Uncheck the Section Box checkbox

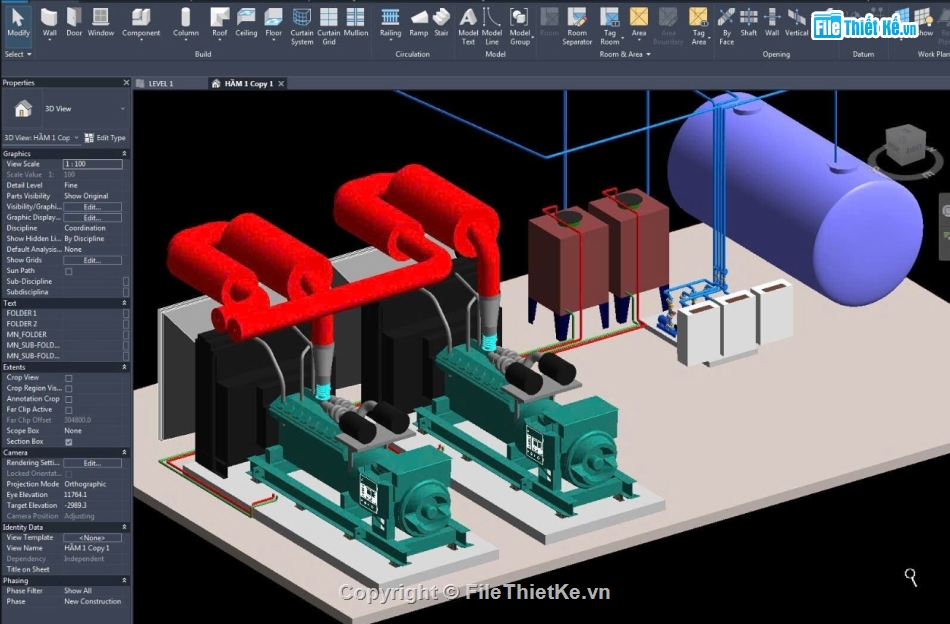[x=68, y=441]
